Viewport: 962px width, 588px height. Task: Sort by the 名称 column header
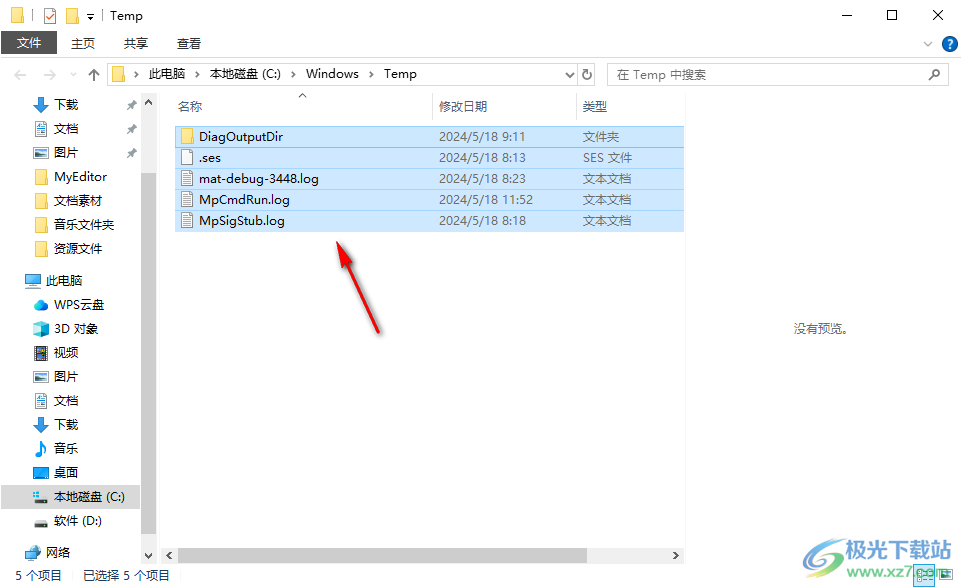click(190, 107)
